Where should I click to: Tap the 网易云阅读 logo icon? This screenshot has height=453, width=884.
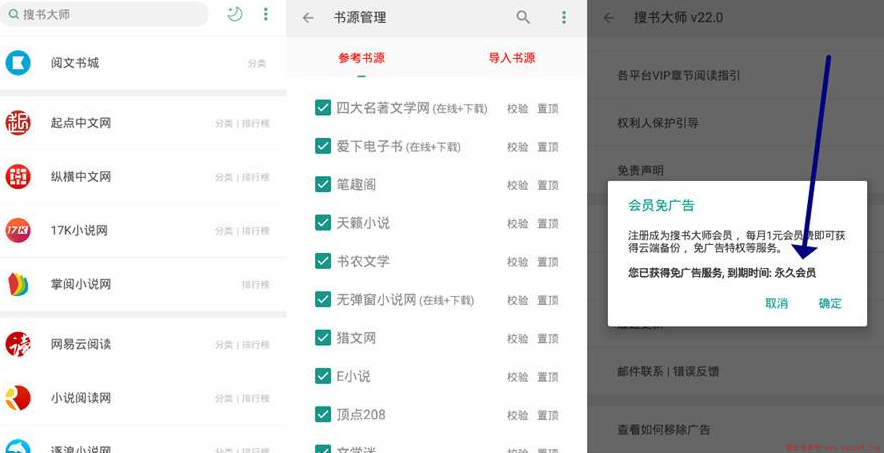tap(18, 344)
